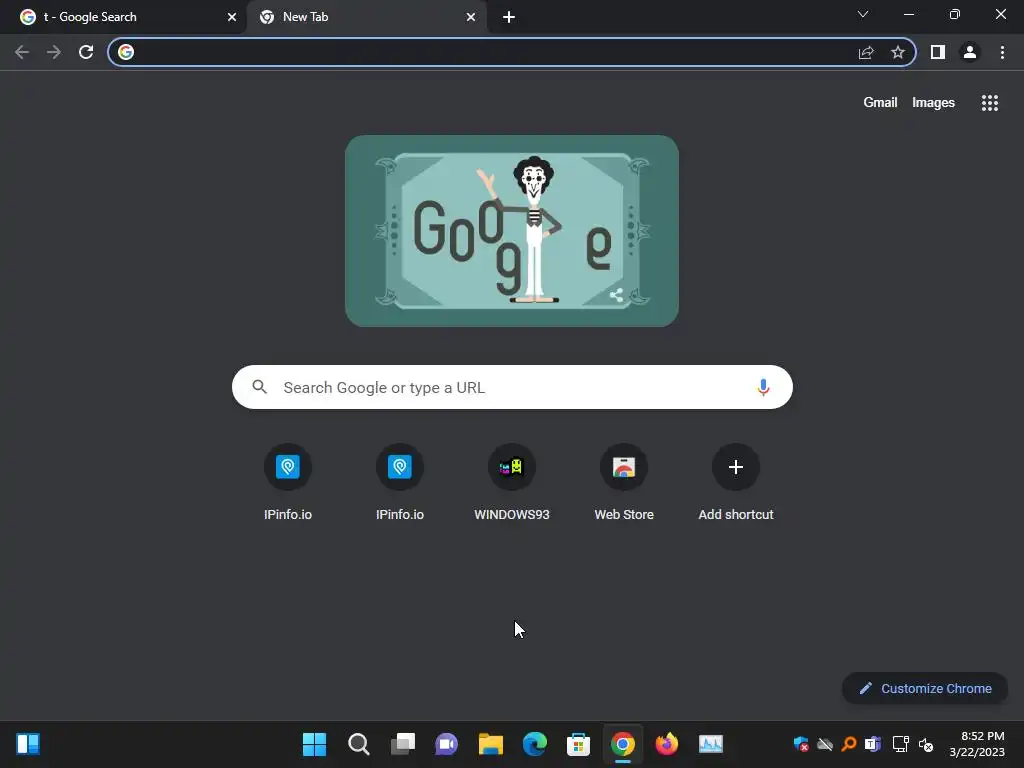Add a new shortcut
Screen dimensions: 1024x768
(736, 483)
